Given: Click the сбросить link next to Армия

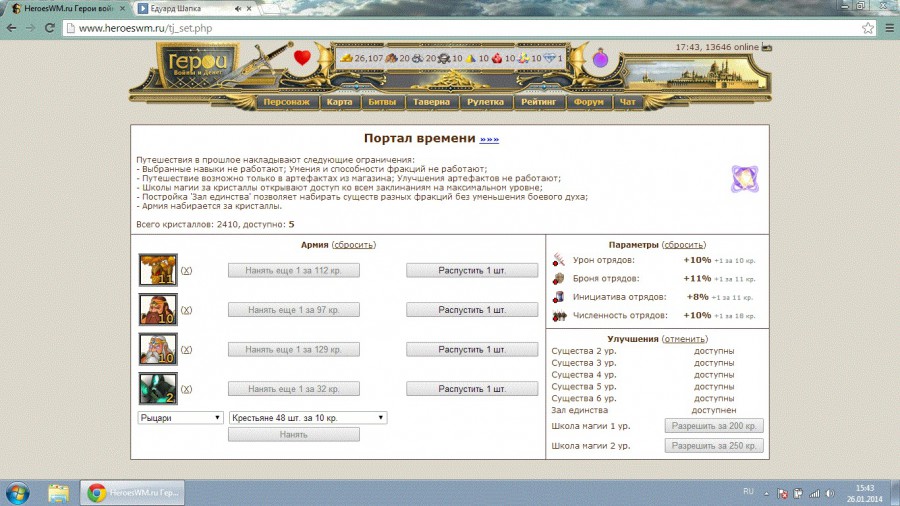Looking at the screenshot, I should pyautogui.click(x=354, y=245).
